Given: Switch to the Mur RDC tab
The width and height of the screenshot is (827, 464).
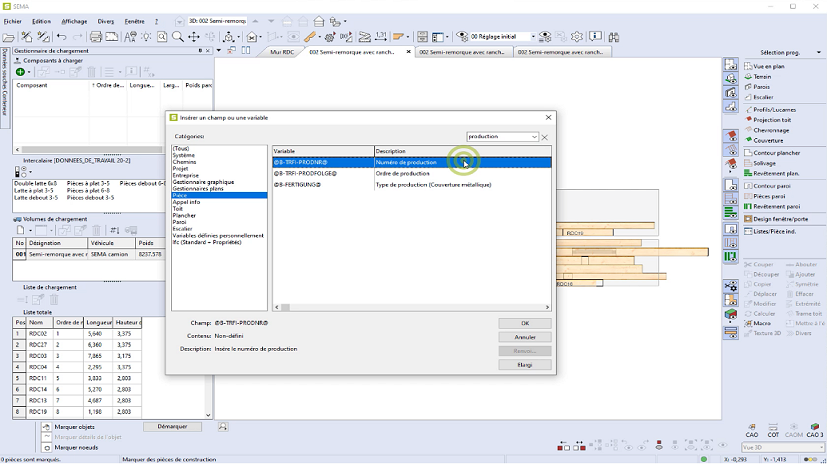Looking at the screenshot, I should click(281, 51).
